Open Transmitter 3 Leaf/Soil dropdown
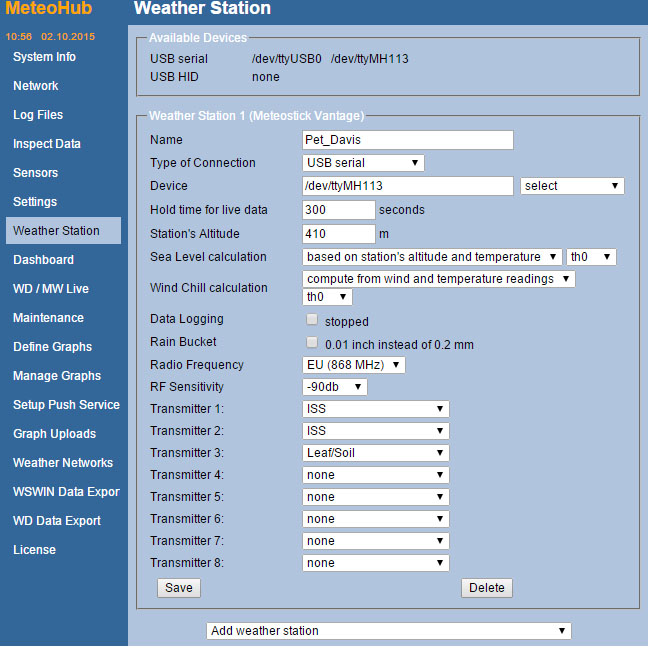 click(x=376, y=453)
